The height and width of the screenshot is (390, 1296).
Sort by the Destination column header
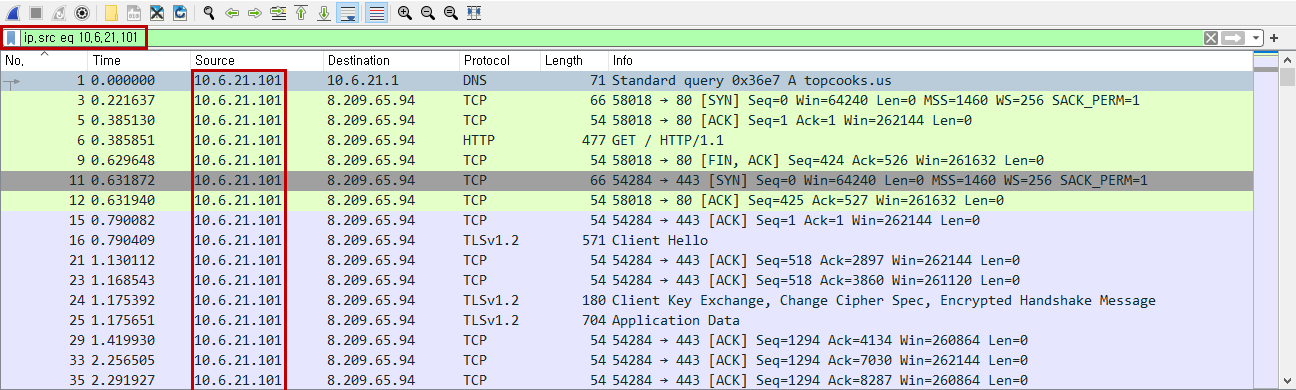pyautogui.click(x=390, y=61)
